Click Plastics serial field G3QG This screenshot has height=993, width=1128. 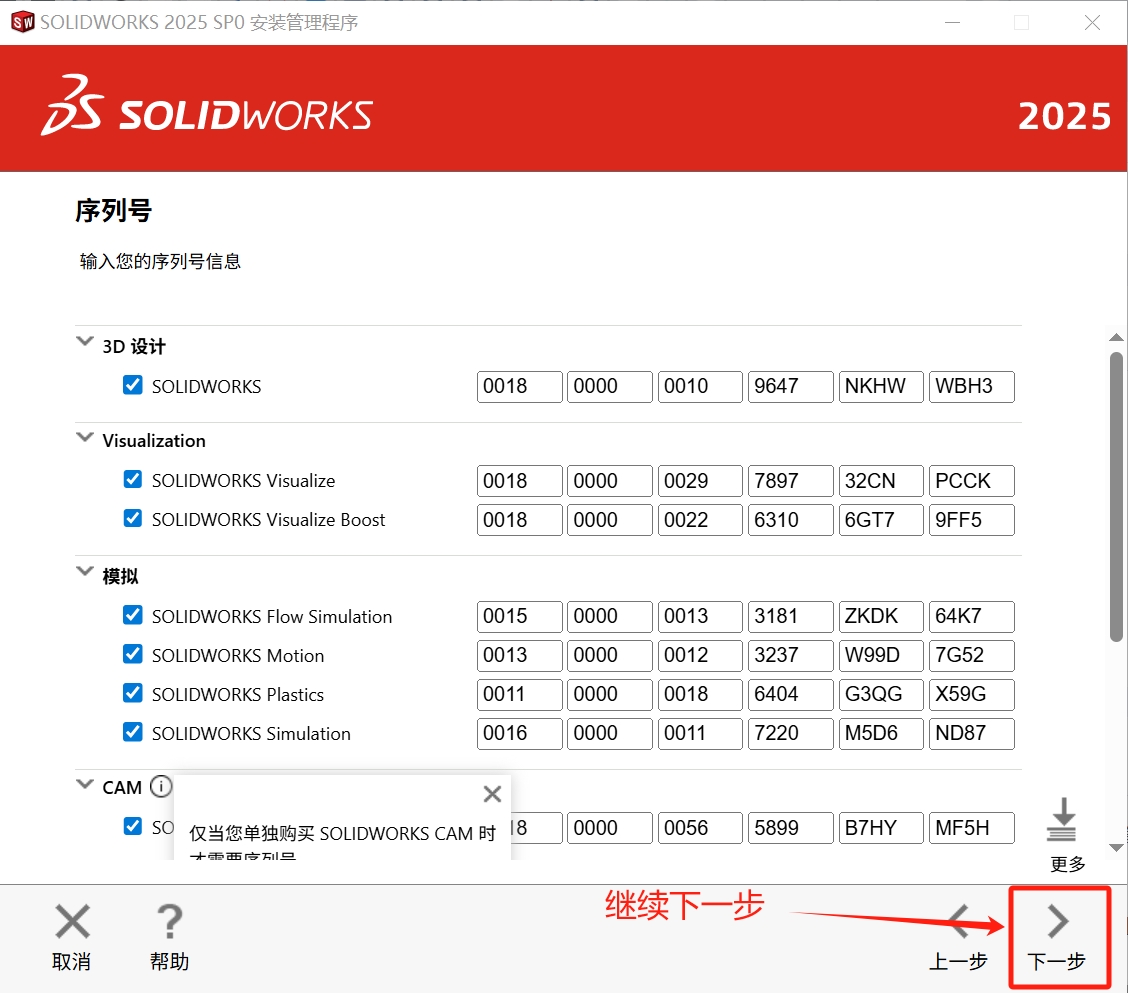881,694
